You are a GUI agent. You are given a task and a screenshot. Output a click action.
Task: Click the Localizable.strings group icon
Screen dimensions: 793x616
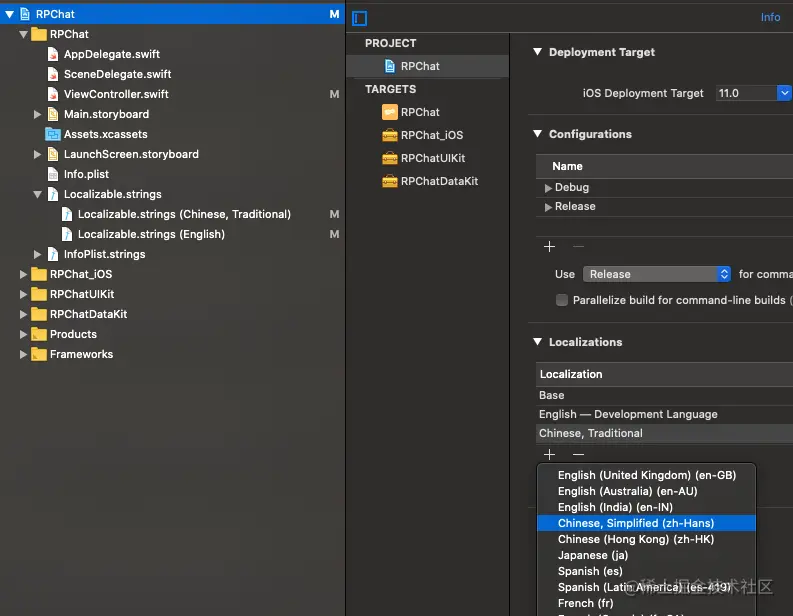[53, 194]
